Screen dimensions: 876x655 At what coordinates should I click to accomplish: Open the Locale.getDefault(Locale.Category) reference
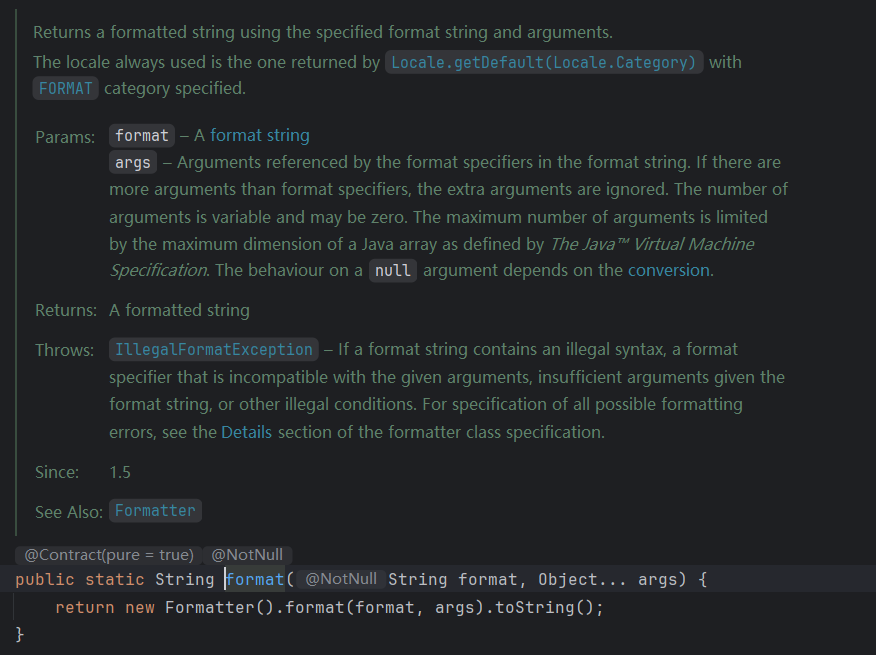(541, 62)
